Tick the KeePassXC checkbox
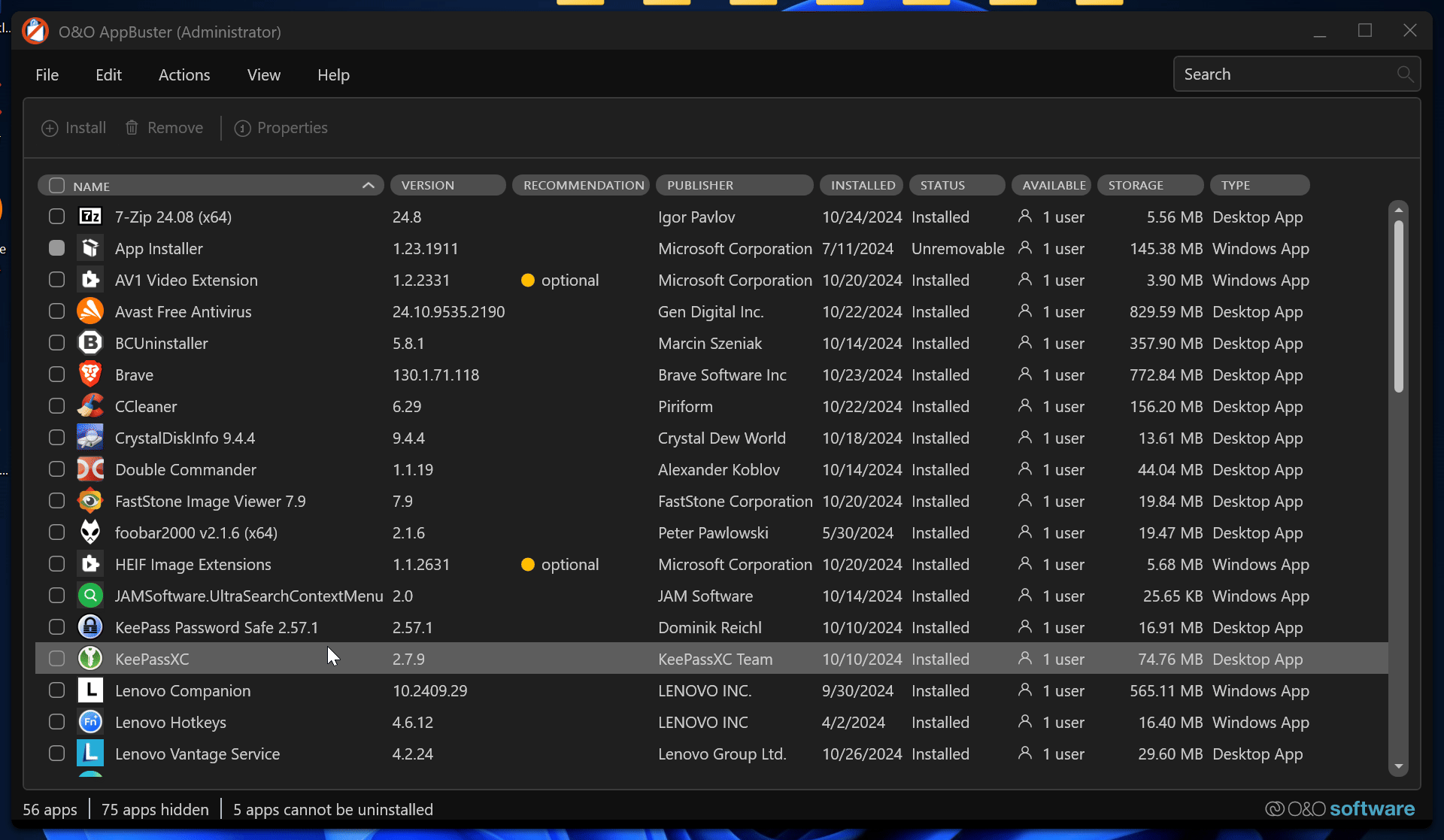 [x=56, y=659]
